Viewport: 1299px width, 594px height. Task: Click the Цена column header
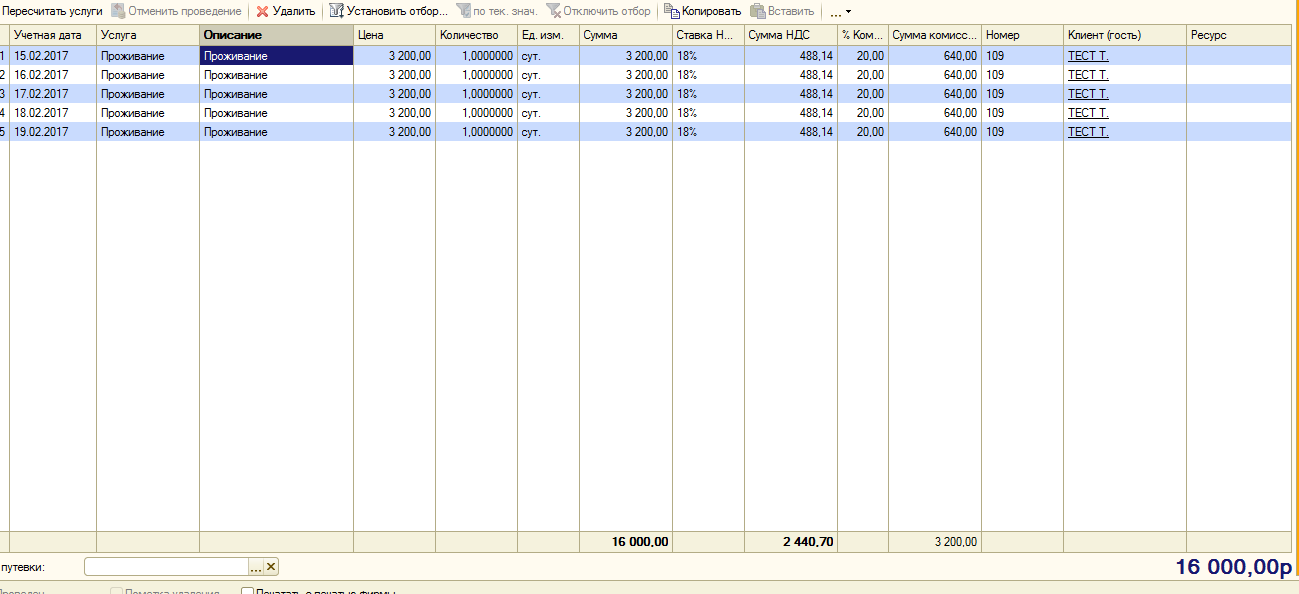[x=394, y=35]
